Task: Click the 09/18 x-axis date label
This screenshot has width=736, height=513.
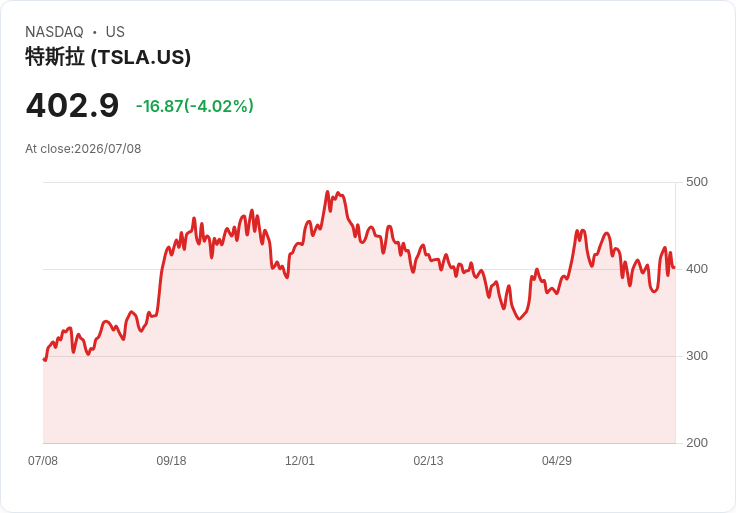Action: (171, 460)
